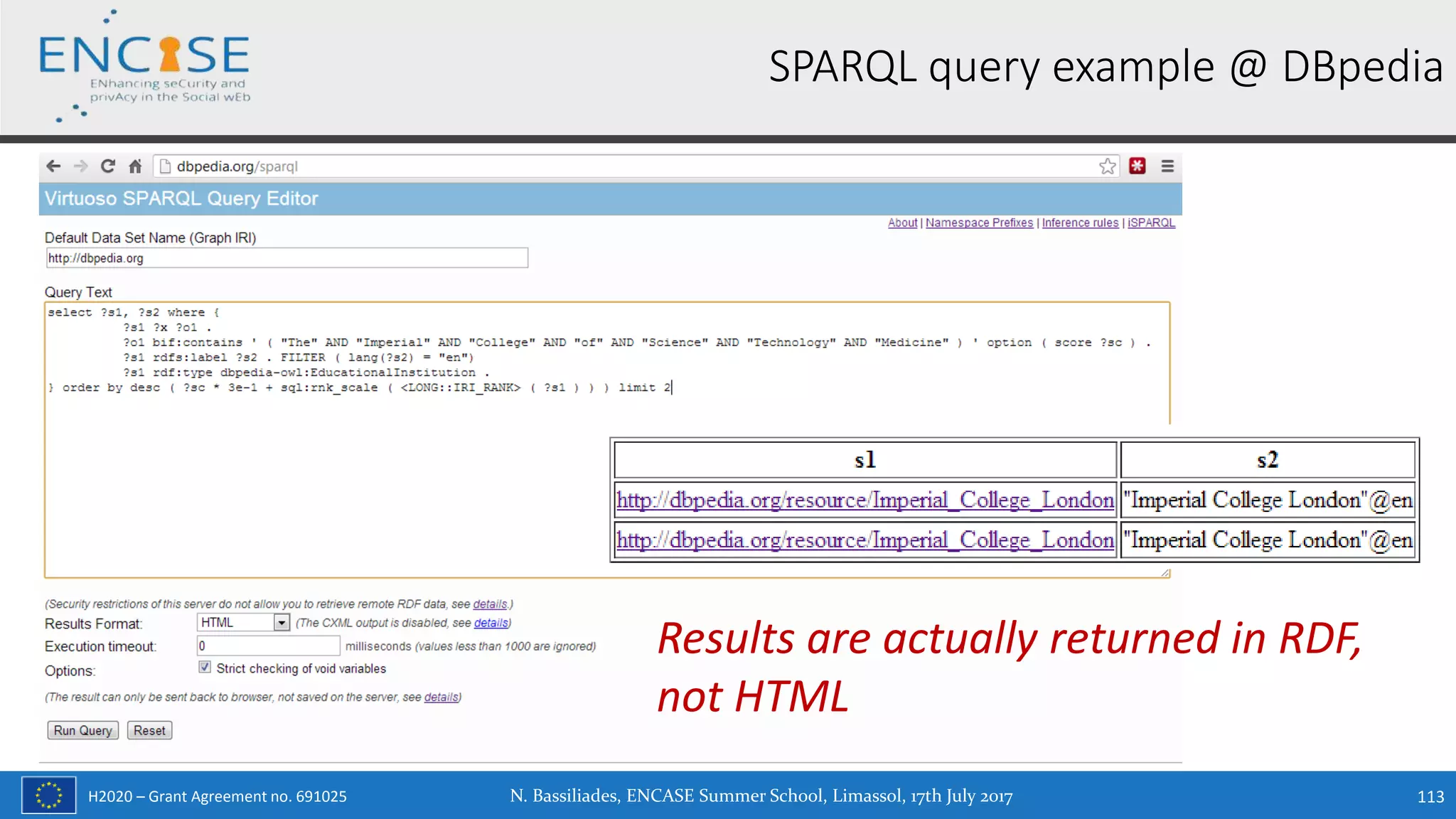This screenshot has height=819, width=1456.
Task: Open the Namespace Prefixes link
Action: [x=979, y=223]
